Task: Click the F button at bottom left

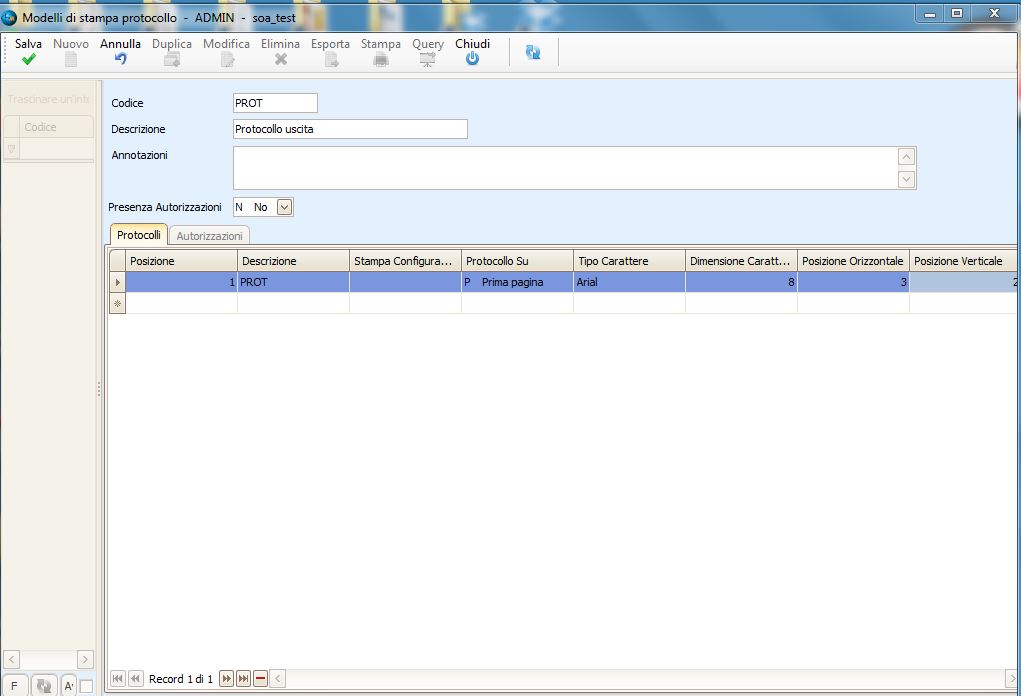Action: (x=14, y=686)
